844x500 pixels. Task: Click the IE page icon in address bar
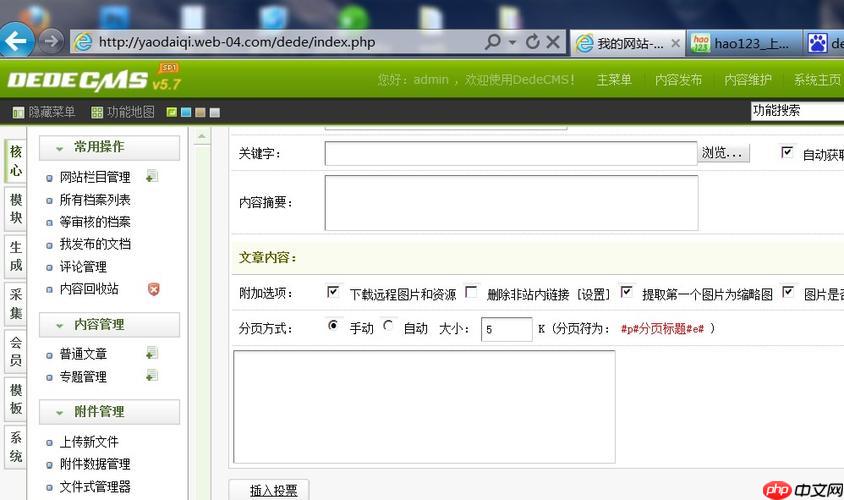(x=83, y=42)
